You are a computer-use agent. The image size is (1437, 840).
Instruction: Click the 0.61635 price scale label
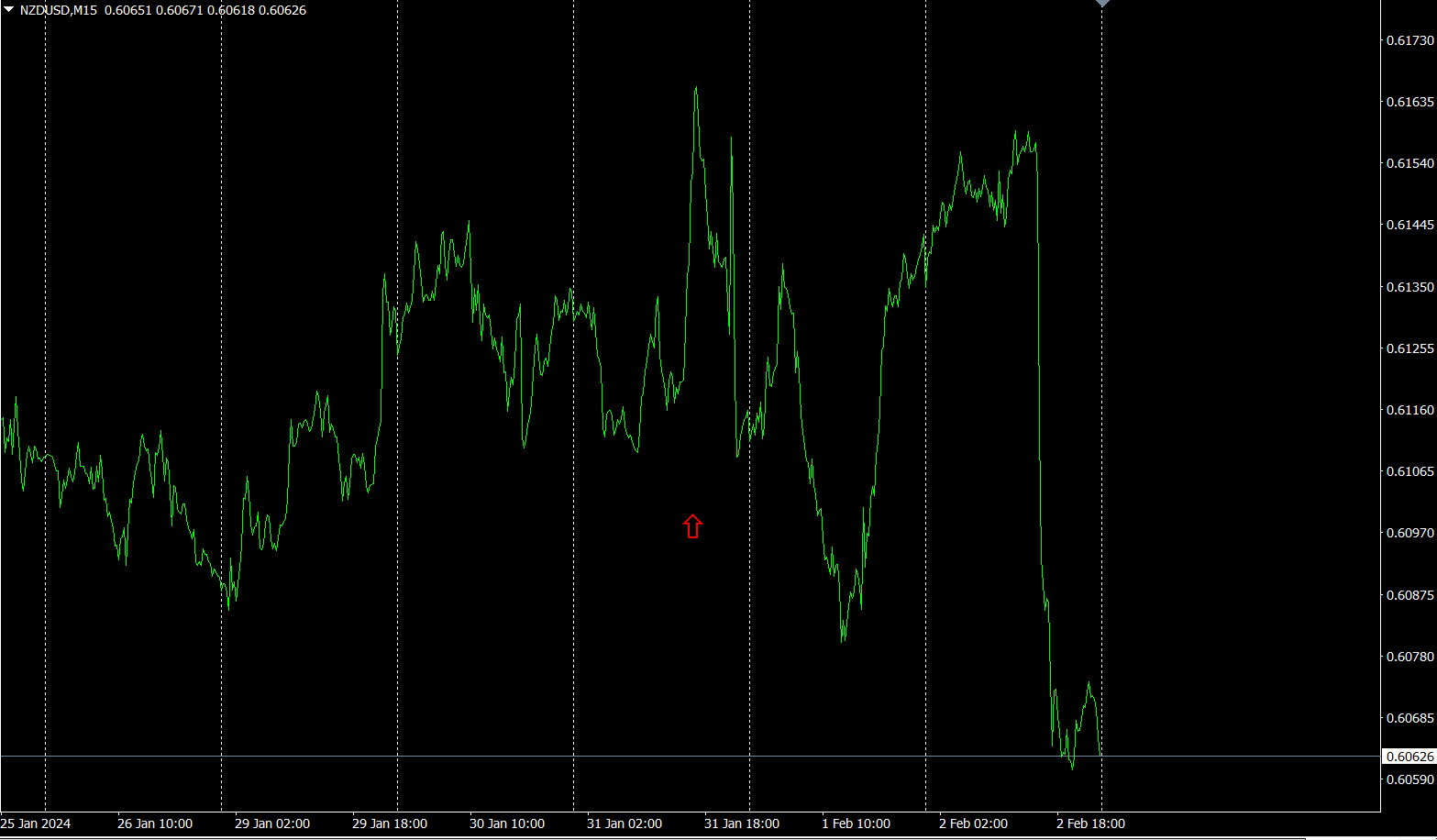pos(1409,102)
